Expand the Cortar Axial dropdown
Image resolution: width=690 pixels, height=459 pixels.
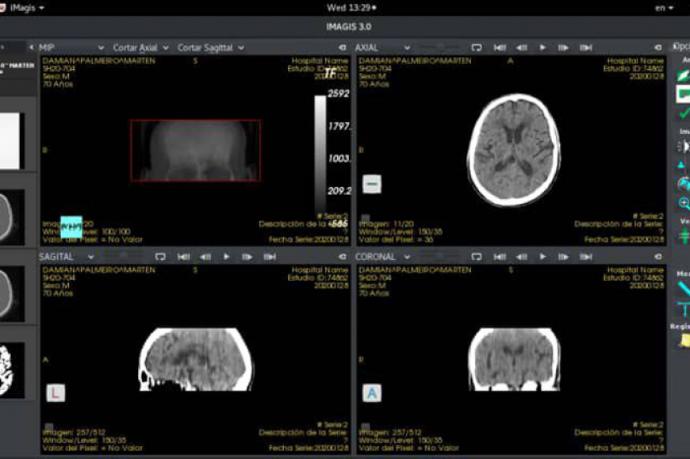pyautogui.click(x=139, y=47)
